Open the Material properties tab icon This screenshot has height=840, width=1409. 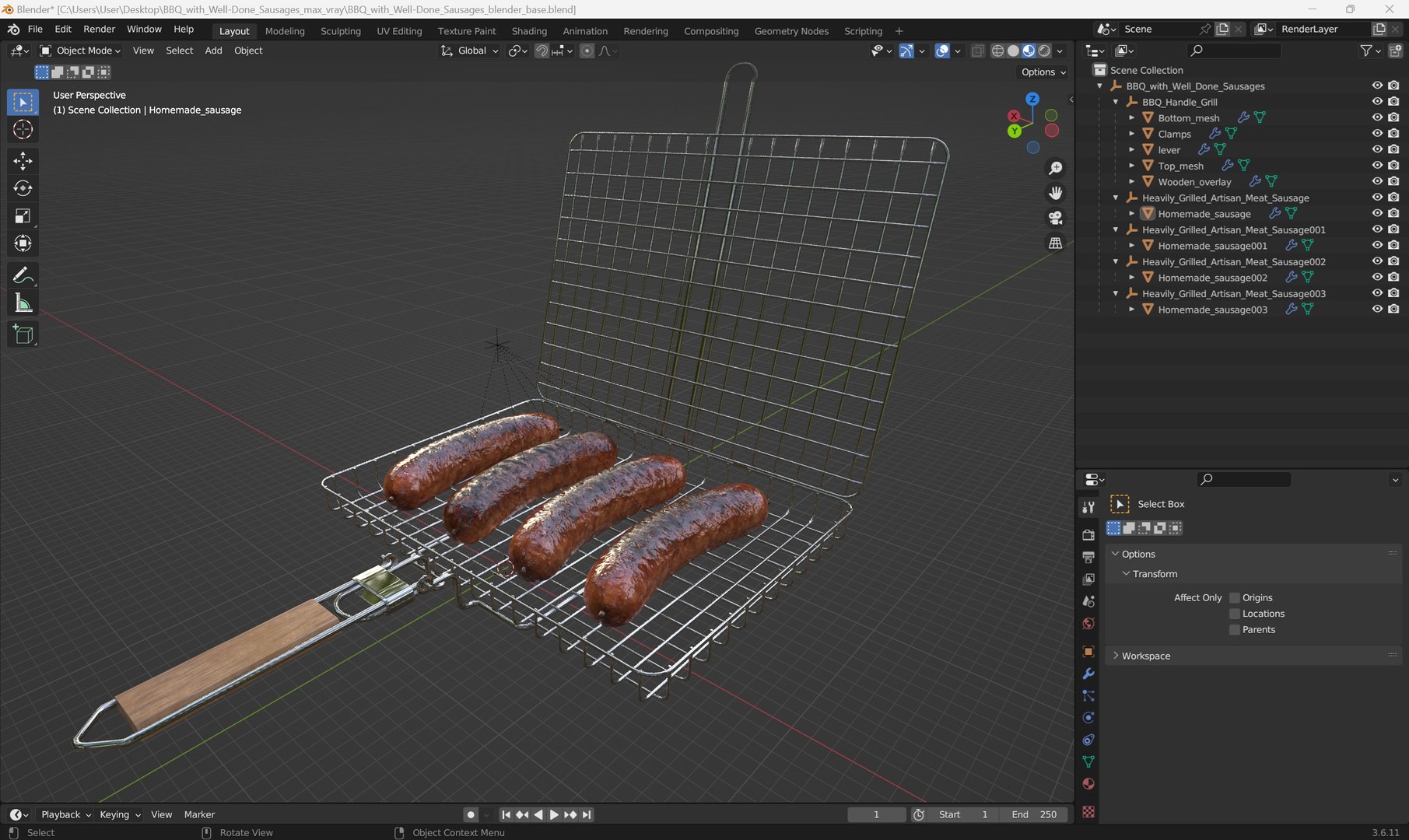(x=1088, y=784)
